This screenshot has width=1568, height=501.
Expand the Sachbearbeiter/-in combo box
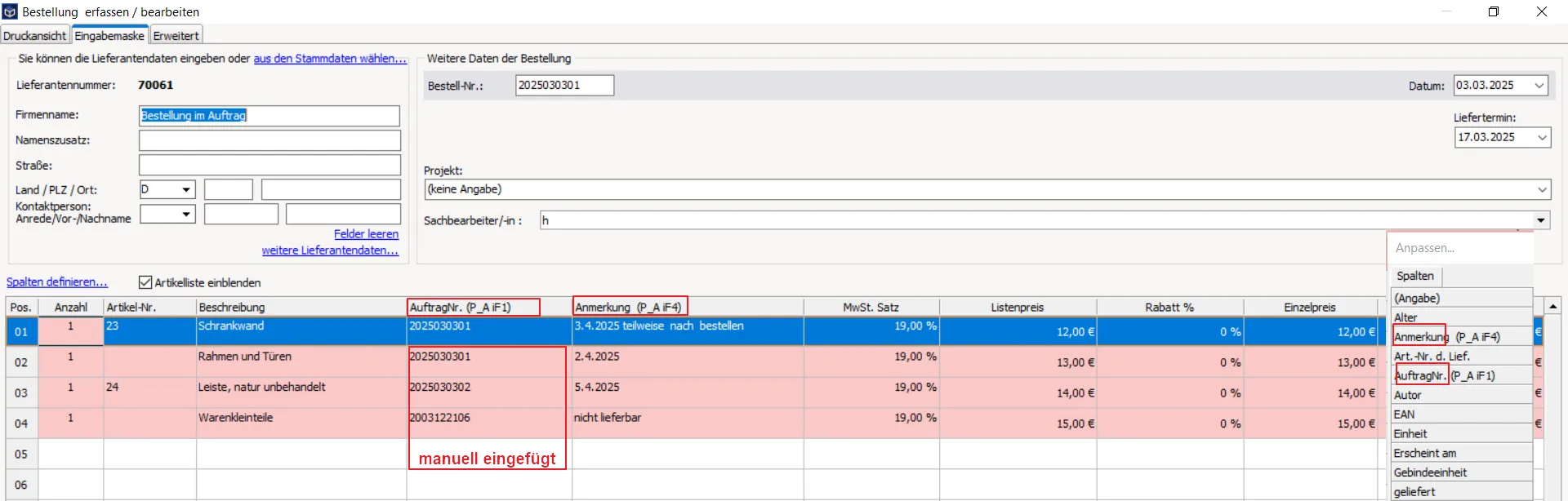coord(1540,220)
